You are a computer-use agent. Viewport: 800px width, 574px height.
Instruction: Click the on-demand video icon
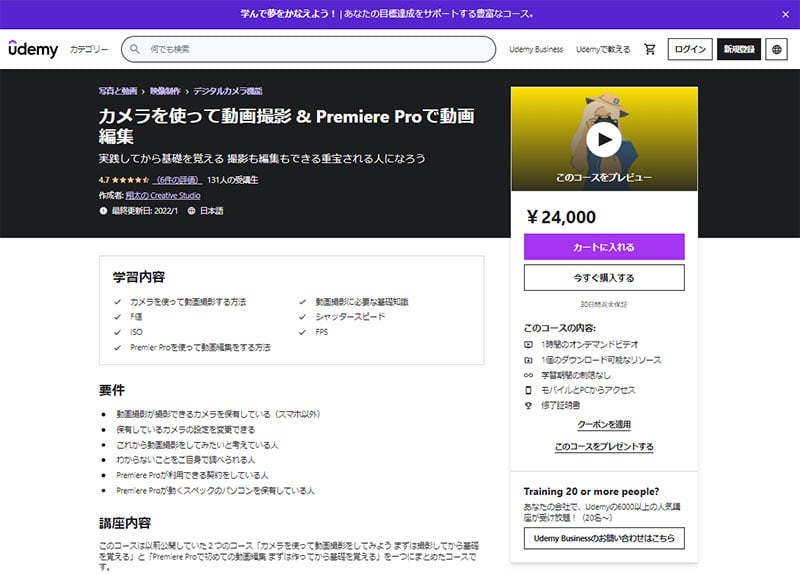pyautogui.click(x=529, y=345)
